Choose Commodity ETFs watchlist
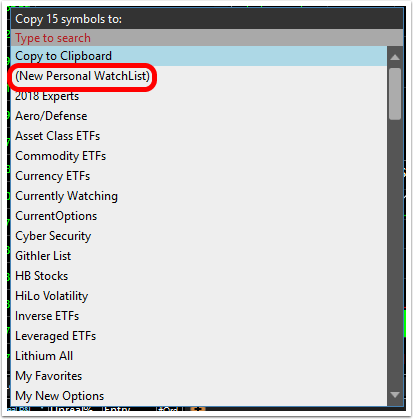 pos(199,156)
